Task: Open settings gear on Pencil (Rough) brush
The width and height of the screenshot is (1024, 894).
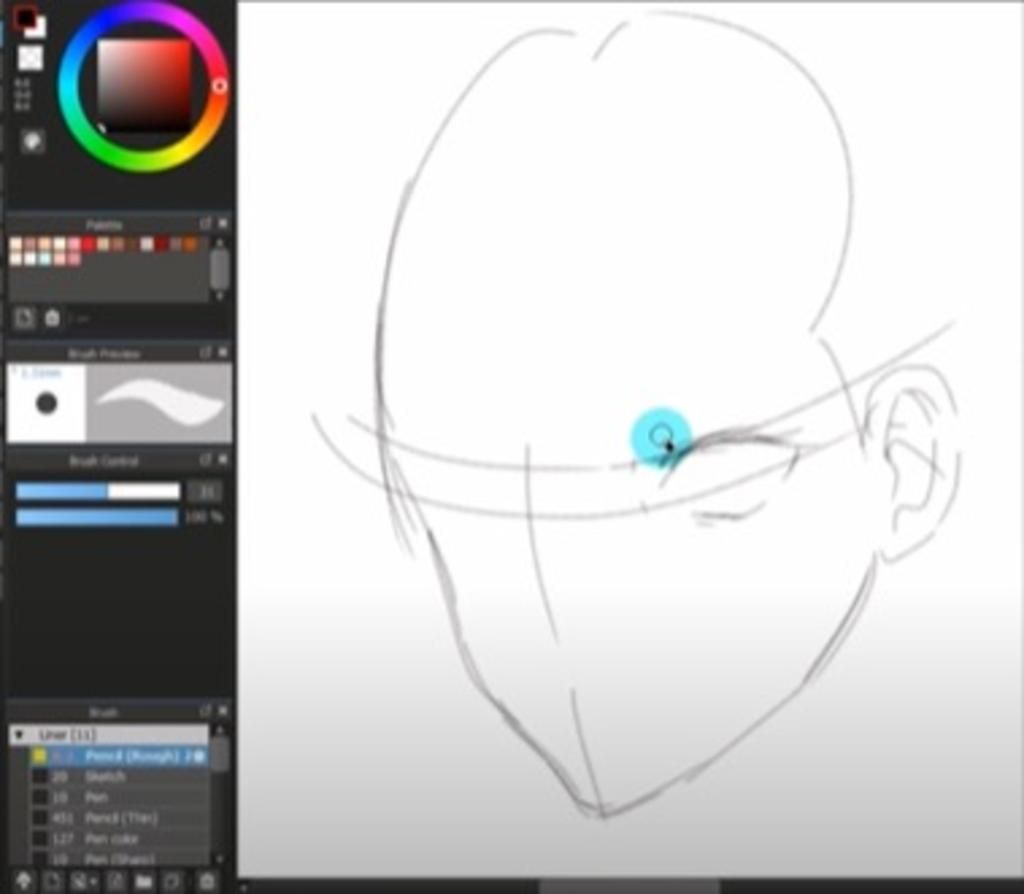Action: 199,756
